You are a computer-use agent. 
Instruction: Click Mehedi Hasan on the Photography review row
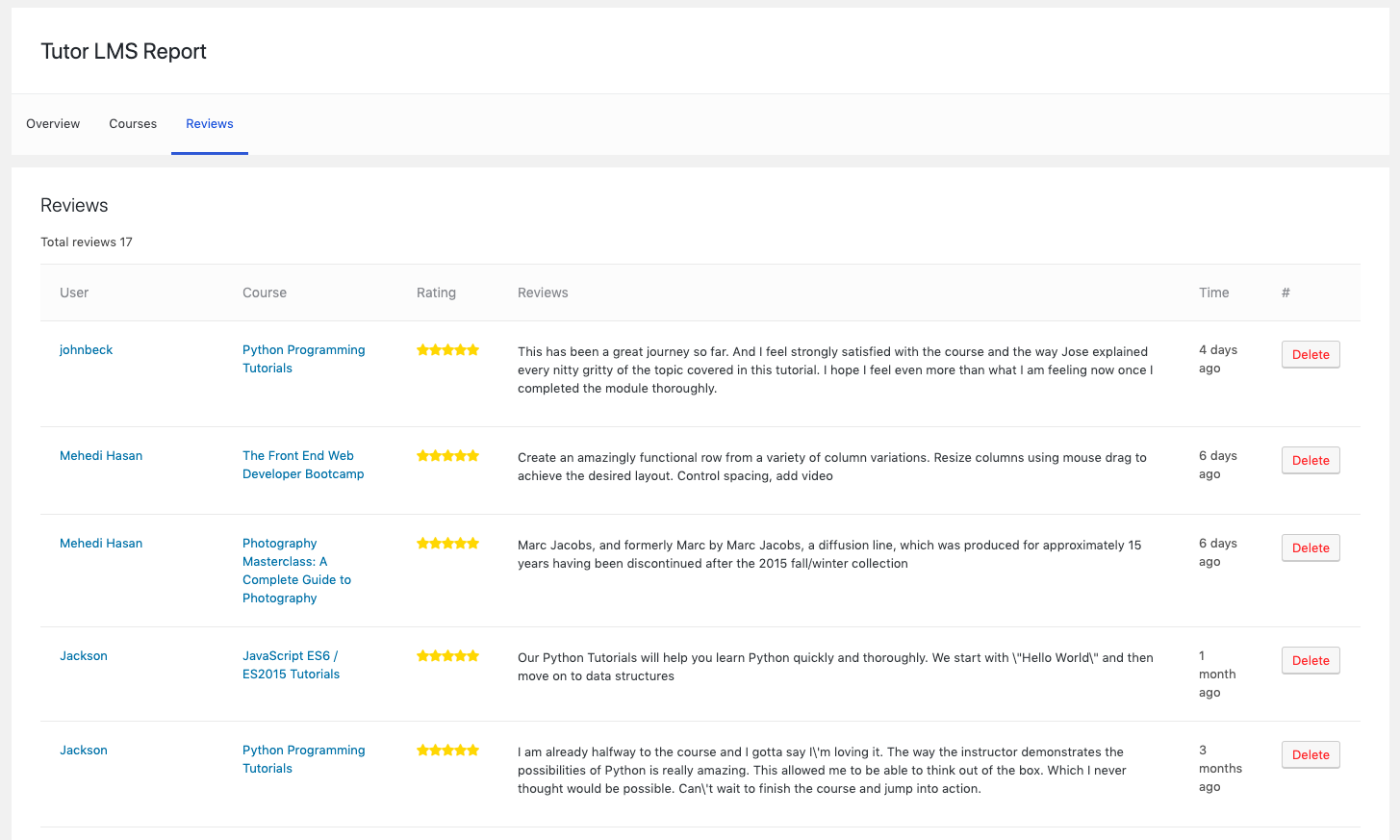101,544
